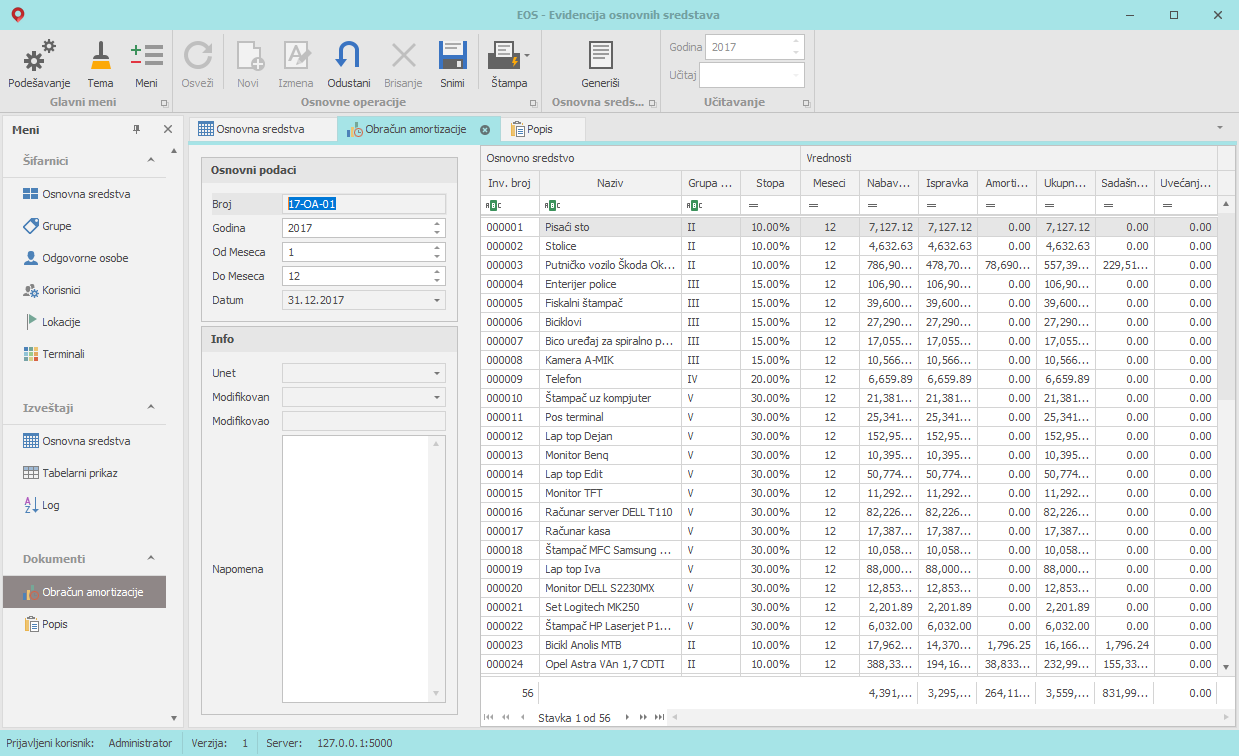Go to the last record in navigator
Screen dimensions: 1239x756
(659, 717)
